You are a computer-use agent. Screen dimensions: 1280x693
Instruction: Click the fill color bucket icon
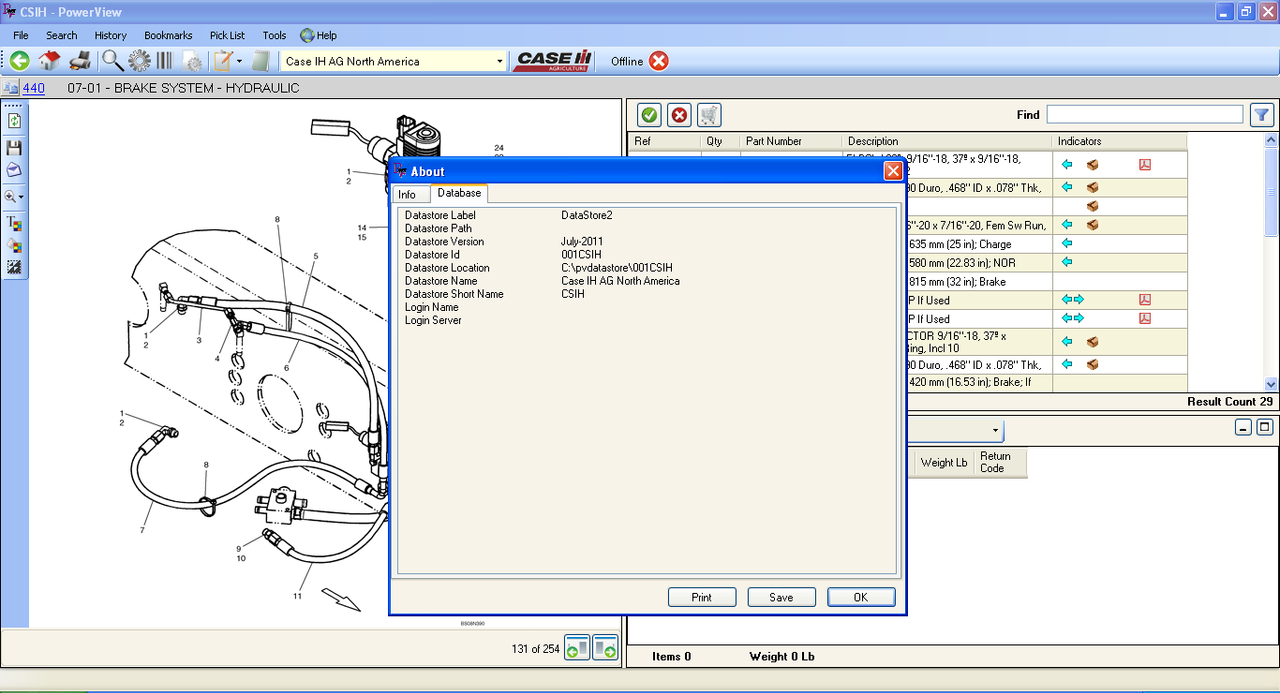coord(14,245)
